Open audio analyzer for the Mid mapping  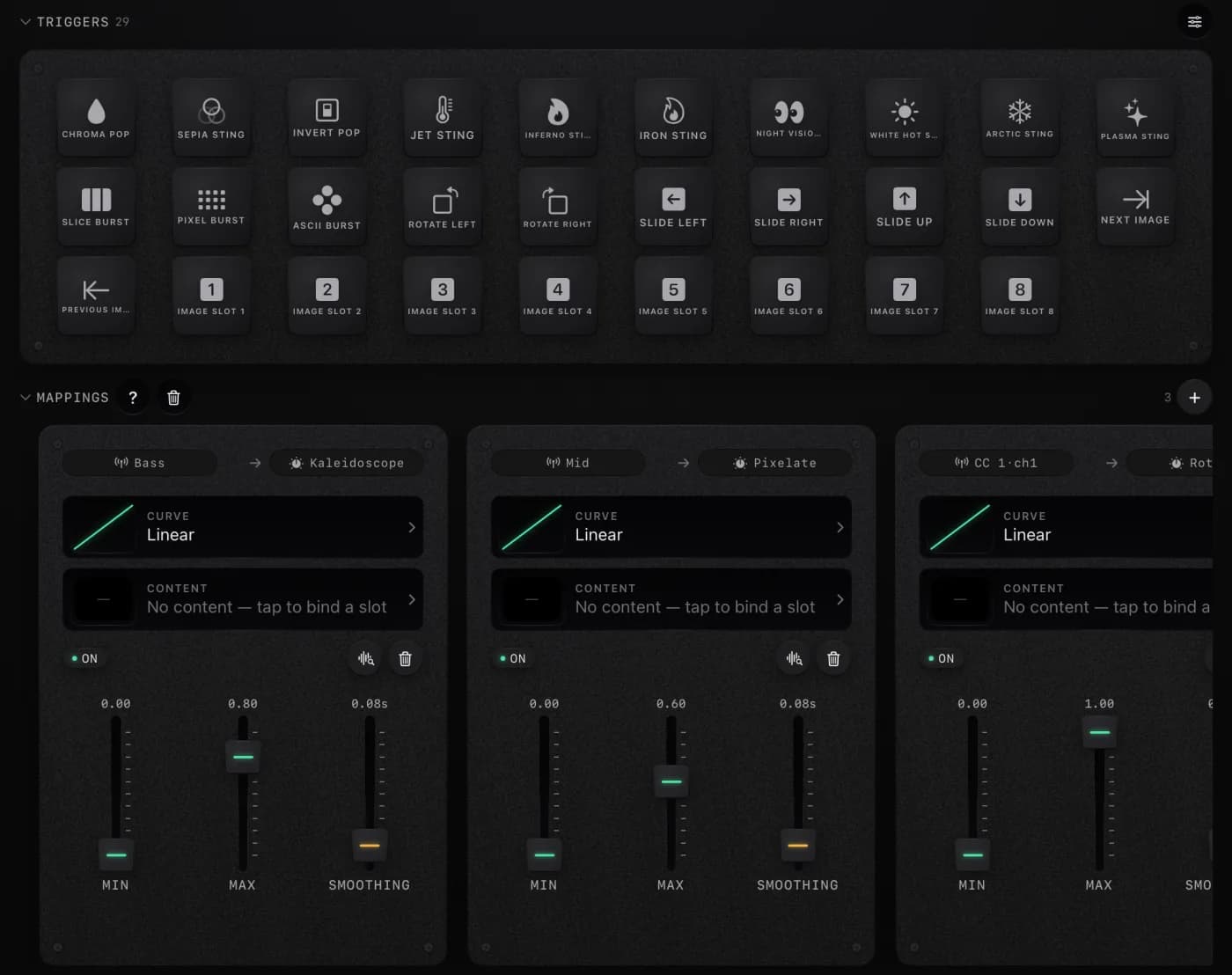795,658
